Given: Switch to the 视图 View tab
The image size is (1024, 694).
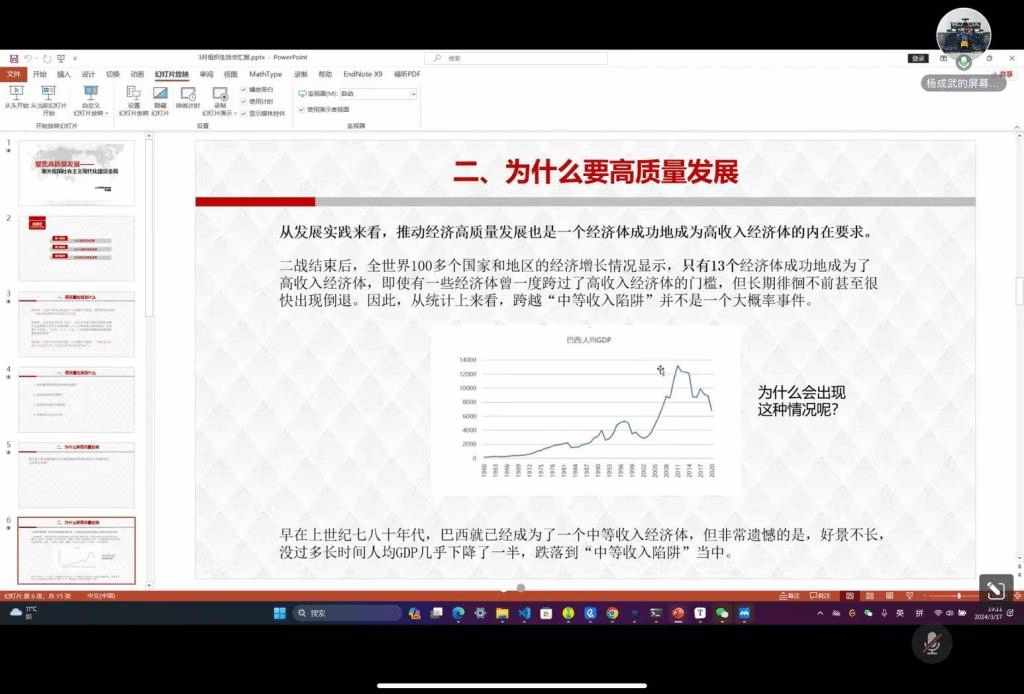Looking at the screenshot, I should point(231,74).
